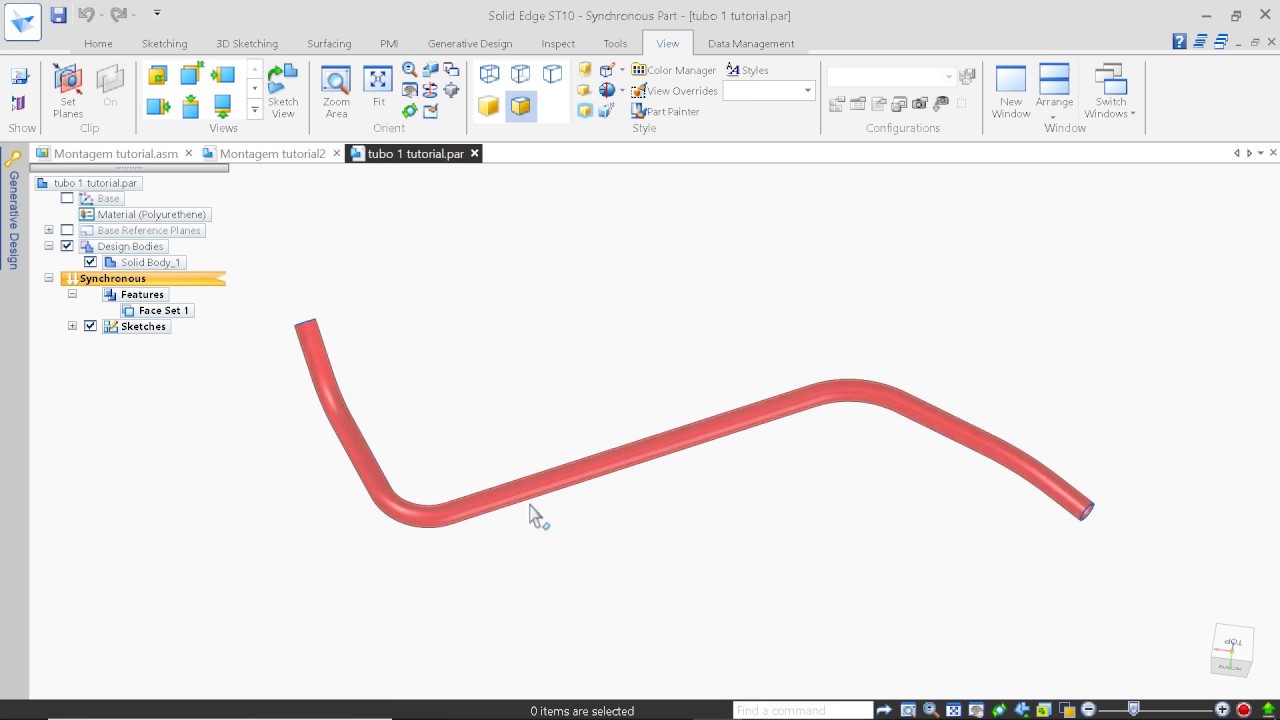The height and width of the screenshot is (720, 1280).
Task: Close the tubo 1 tutorial.par document tab
Action: (x=475, y=154)
